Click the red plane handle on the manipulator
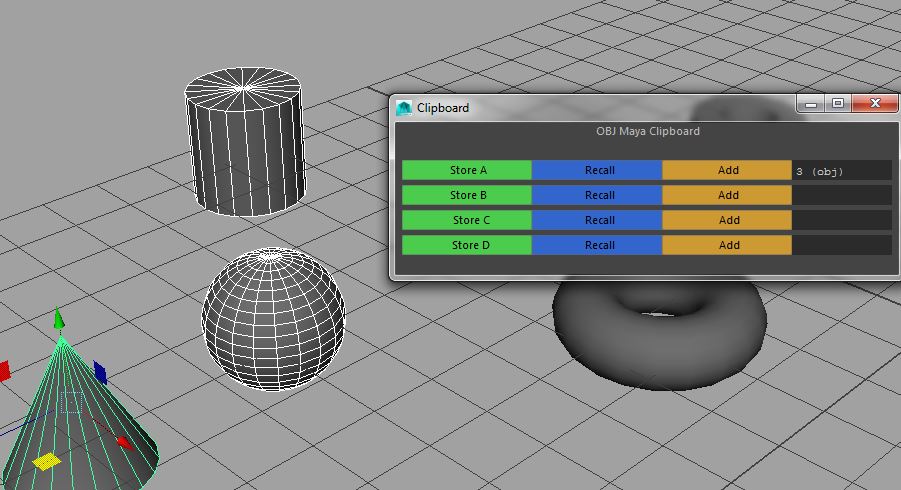The image size is (901, 490). (5, 371)
